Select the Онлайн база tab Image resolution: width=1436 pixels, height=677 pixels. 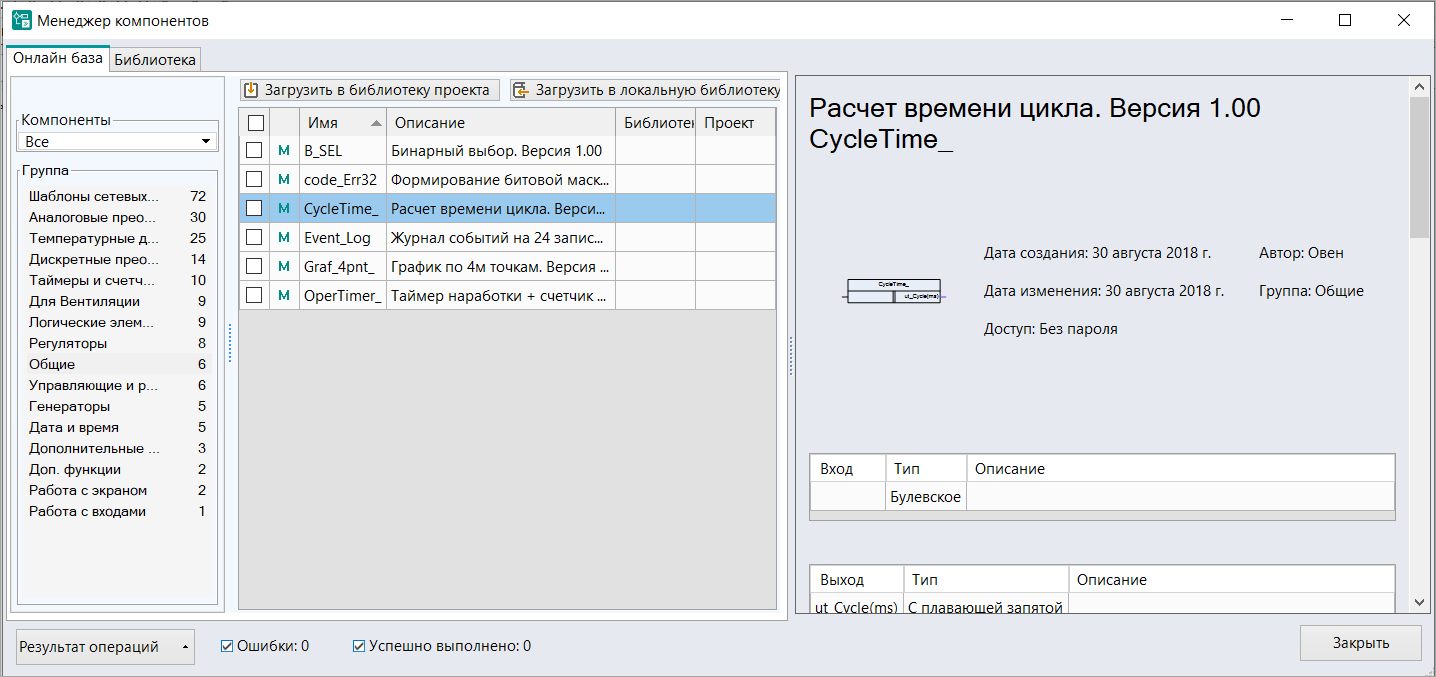click(x=57, y=59)
